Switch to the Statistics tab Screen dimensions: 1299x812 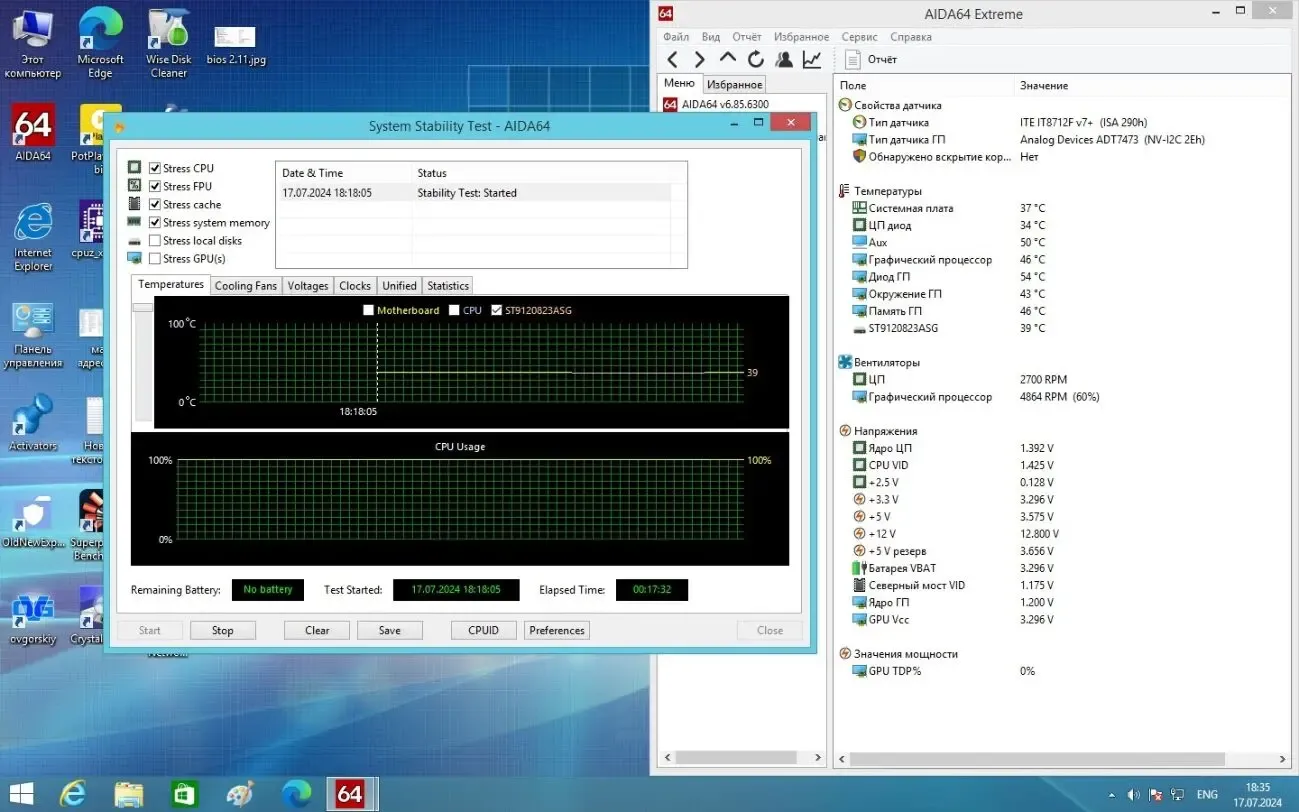coord(447,285)
